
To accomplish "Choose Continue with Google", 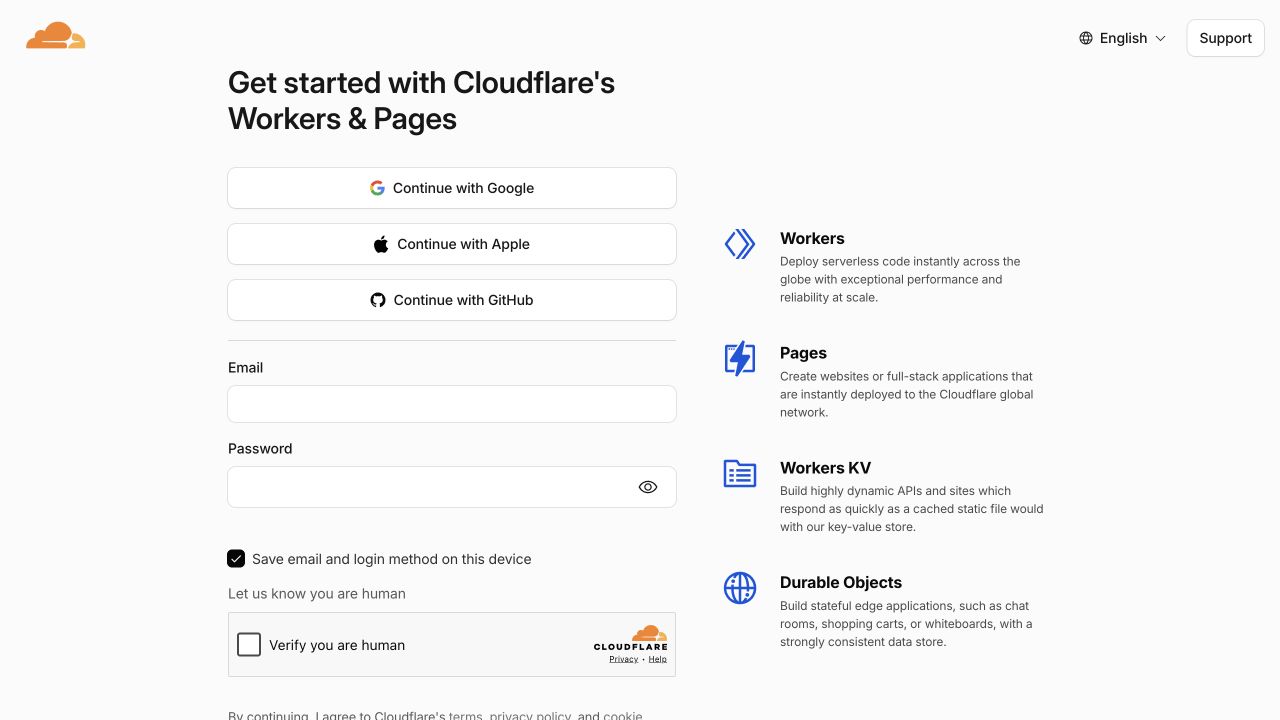I will click(452, 188).
